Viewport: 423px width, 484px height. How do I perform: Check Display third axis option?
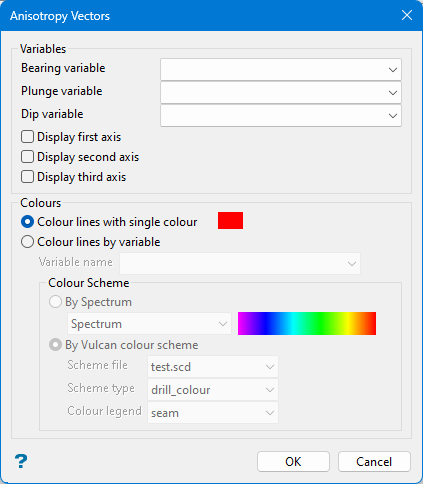coord(27,177)
